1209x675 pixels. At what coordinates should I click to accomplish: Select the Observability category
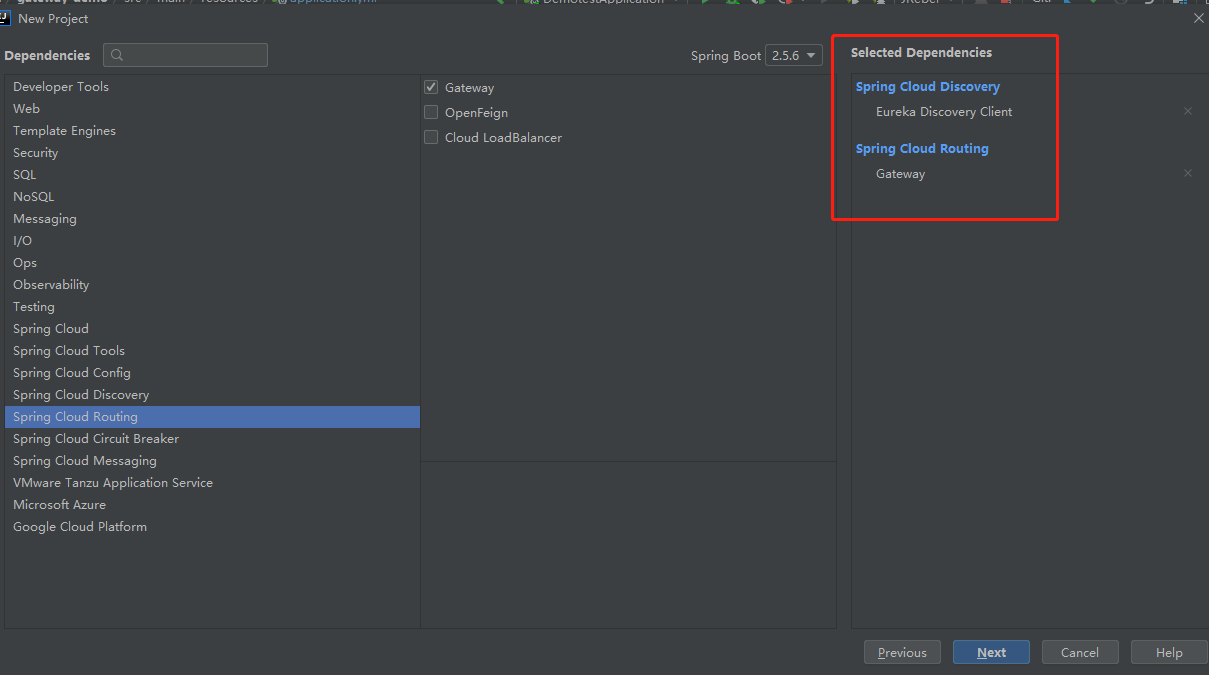tap(212, 285)
